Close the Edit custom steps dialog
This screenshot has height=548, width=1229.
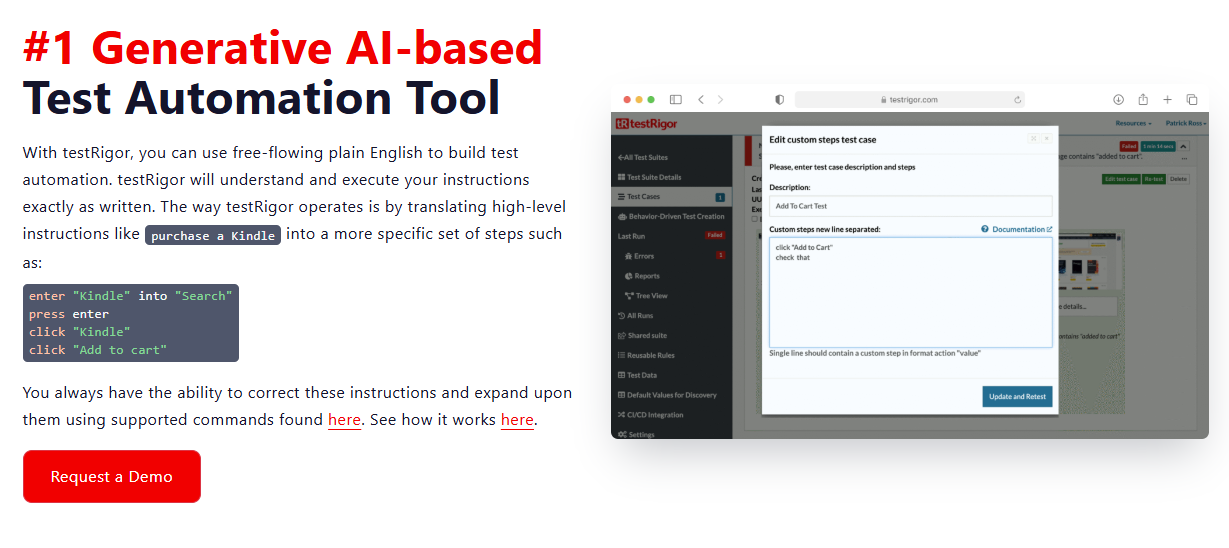tap(1046, 139)
